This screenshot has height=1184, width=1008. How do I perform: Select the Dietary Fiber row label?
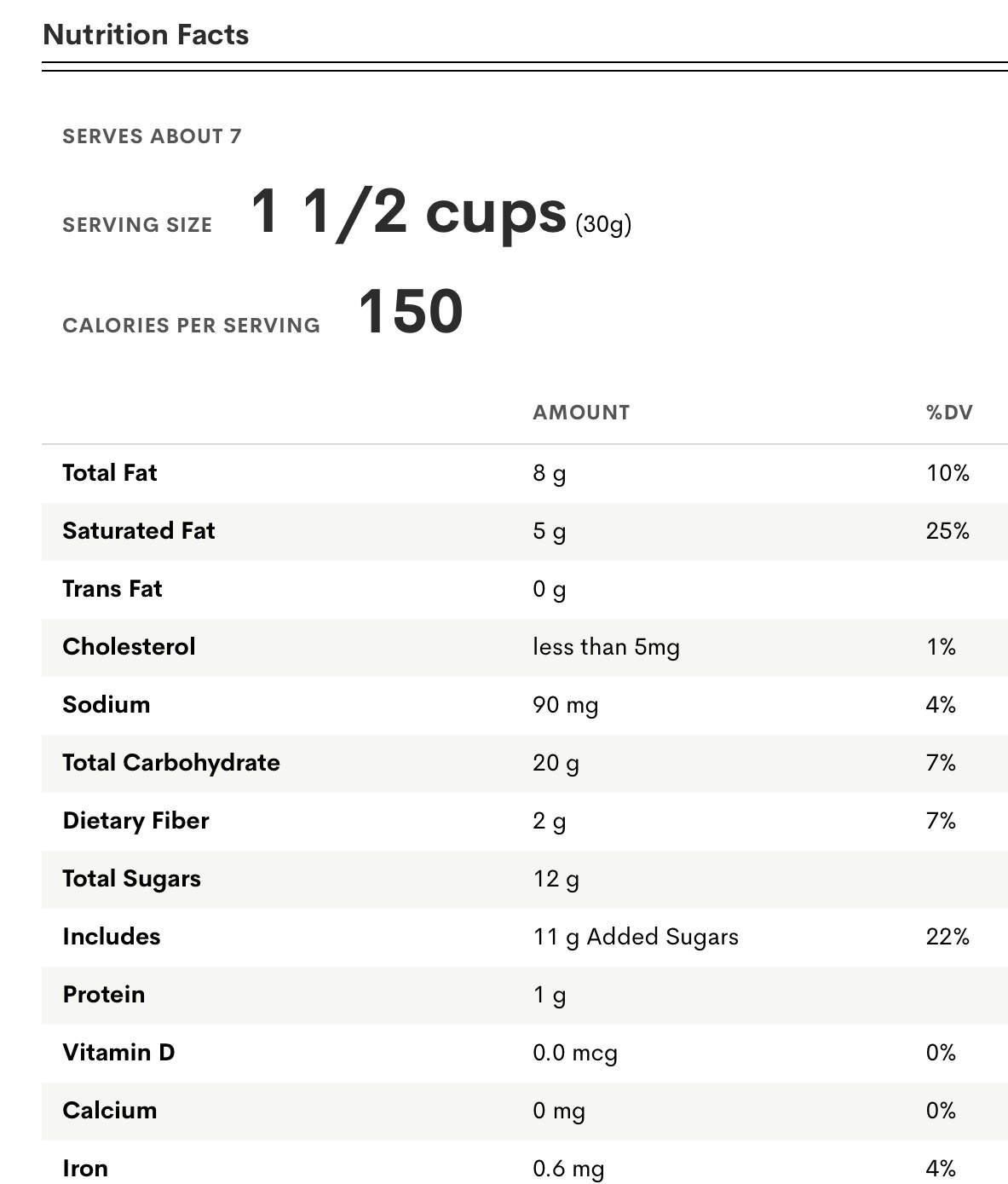coord(136,821)
